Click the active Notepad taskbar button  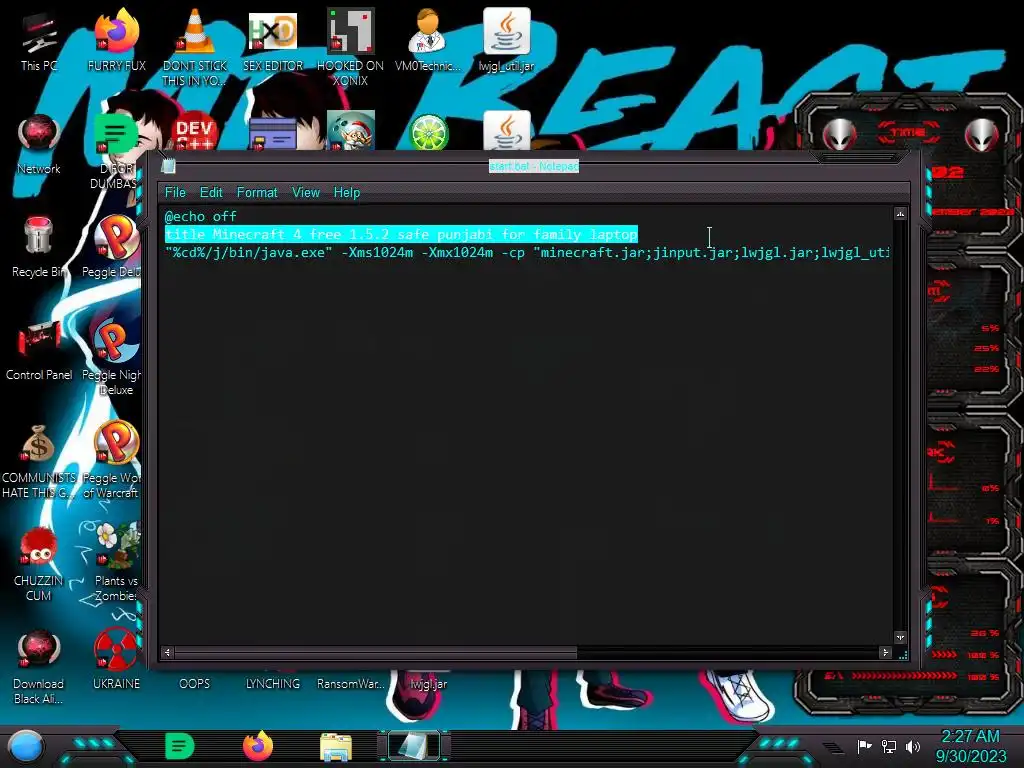(415, 746)
